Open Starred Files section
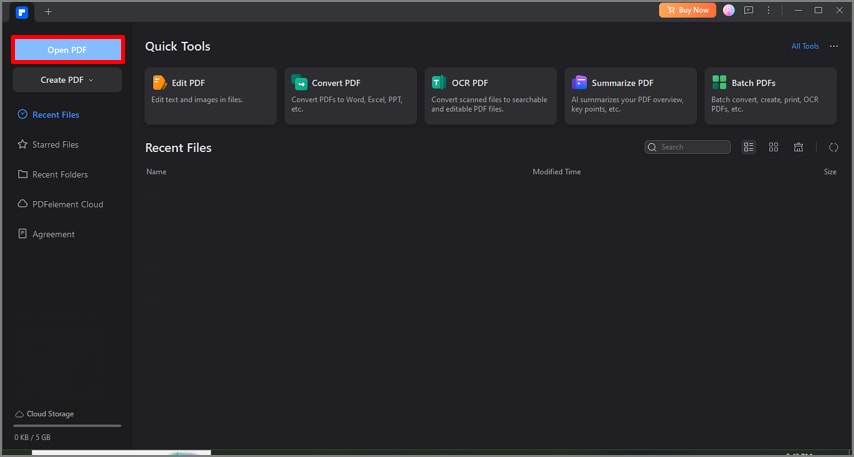 pos(48,144)
